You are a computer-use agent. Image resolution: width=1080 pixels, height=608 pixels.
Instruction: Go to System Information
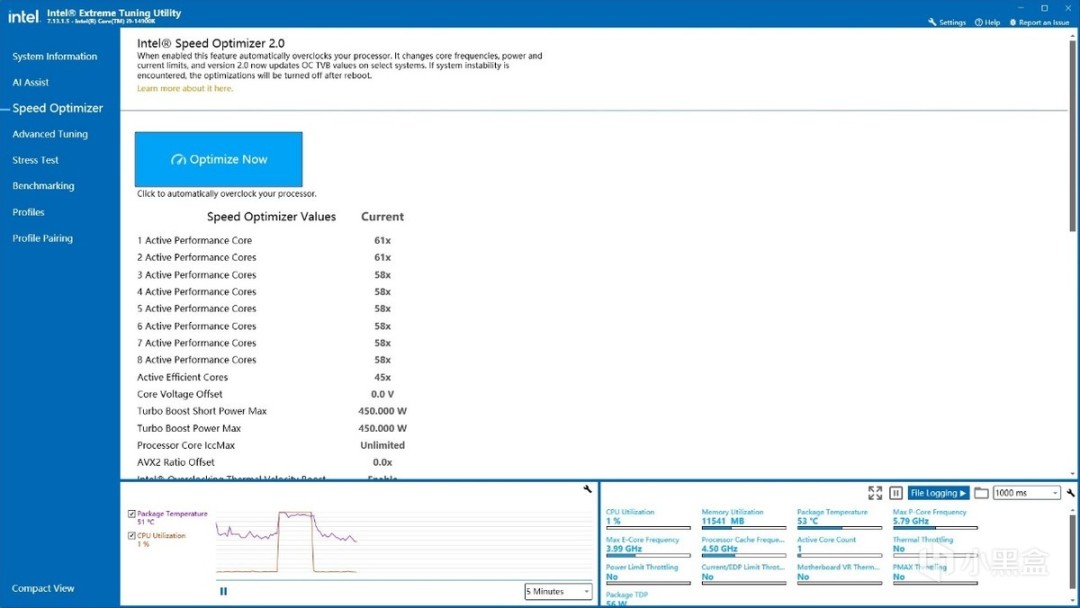coord(54,56)
